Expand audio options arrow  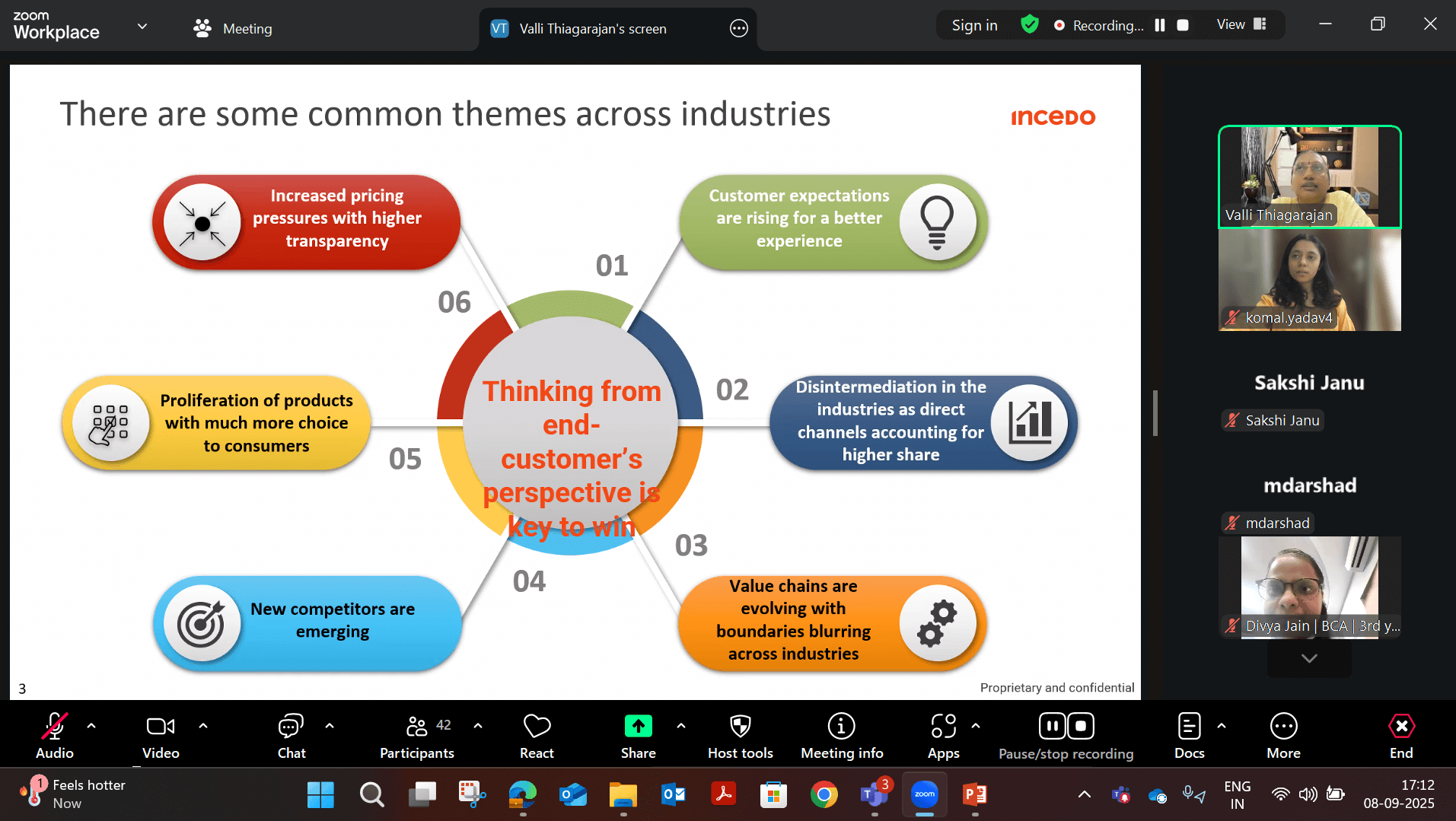[91, 726]
